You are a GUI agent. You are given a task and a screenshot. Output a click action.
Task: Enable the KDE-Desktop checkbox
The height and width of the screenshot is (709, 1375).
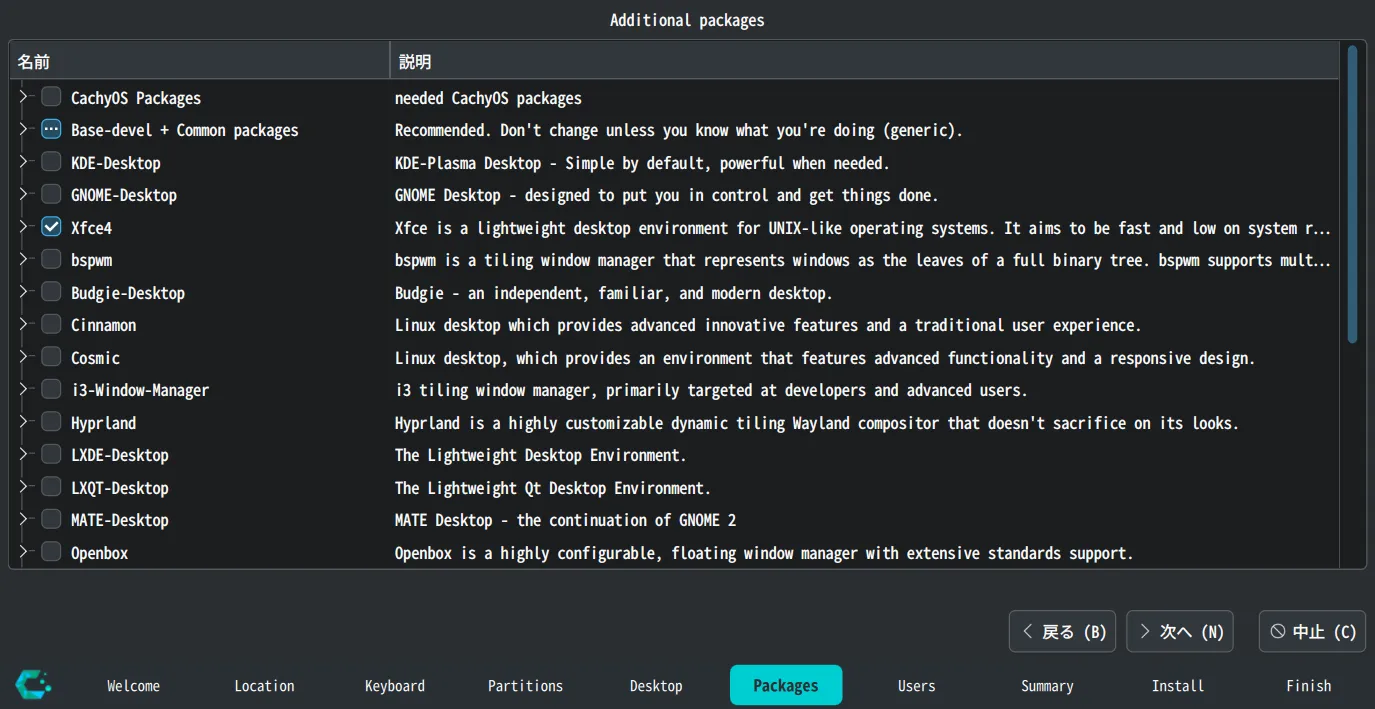pyautogui.click(x=51, y=162)
